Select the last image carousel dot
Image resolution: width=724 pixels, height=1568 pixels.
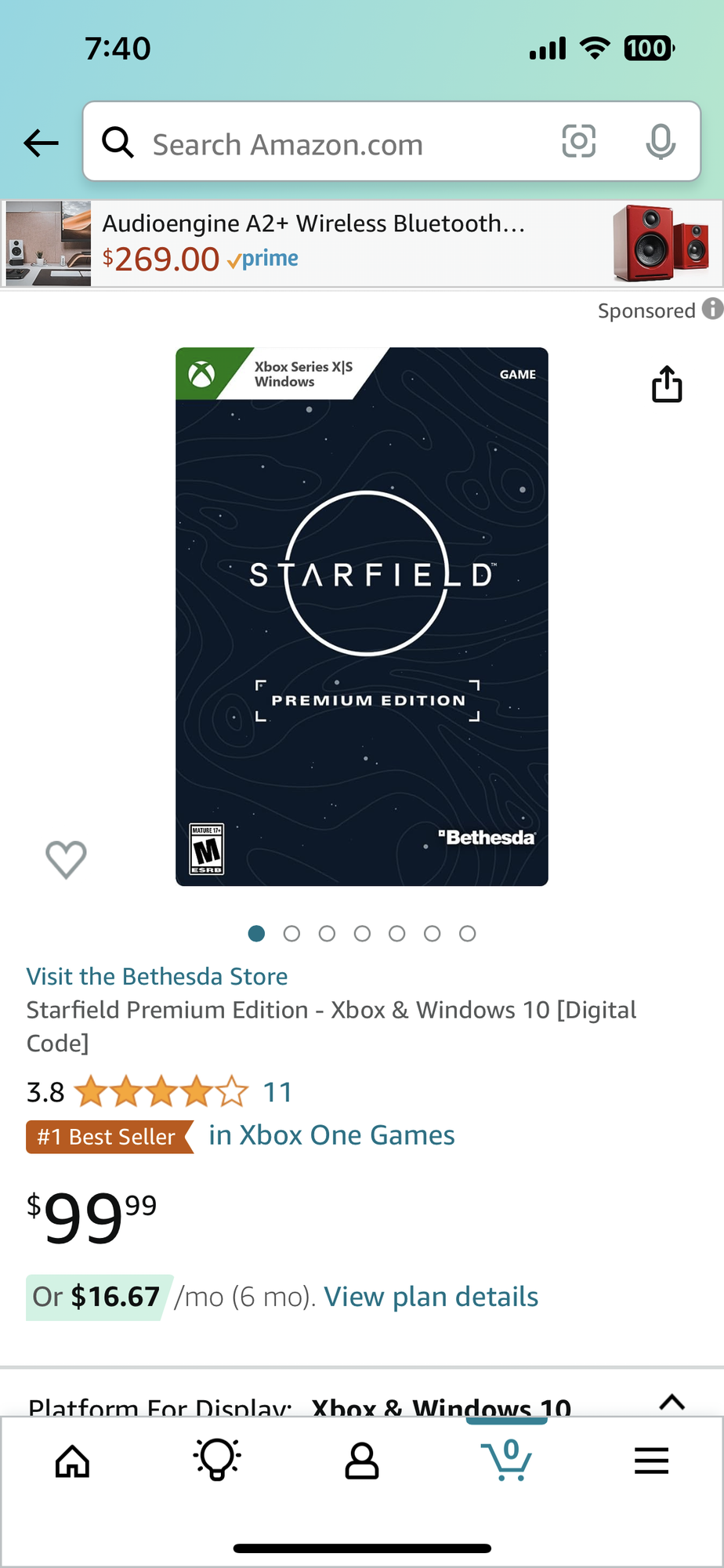tap(467, 933)
